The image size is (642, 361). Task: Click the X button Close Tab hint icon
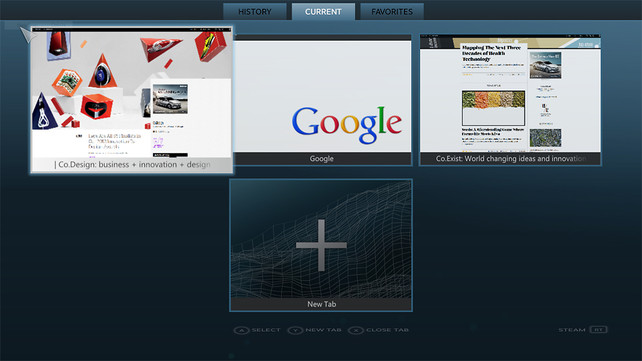pyautogui.click(x=356, y=330)
